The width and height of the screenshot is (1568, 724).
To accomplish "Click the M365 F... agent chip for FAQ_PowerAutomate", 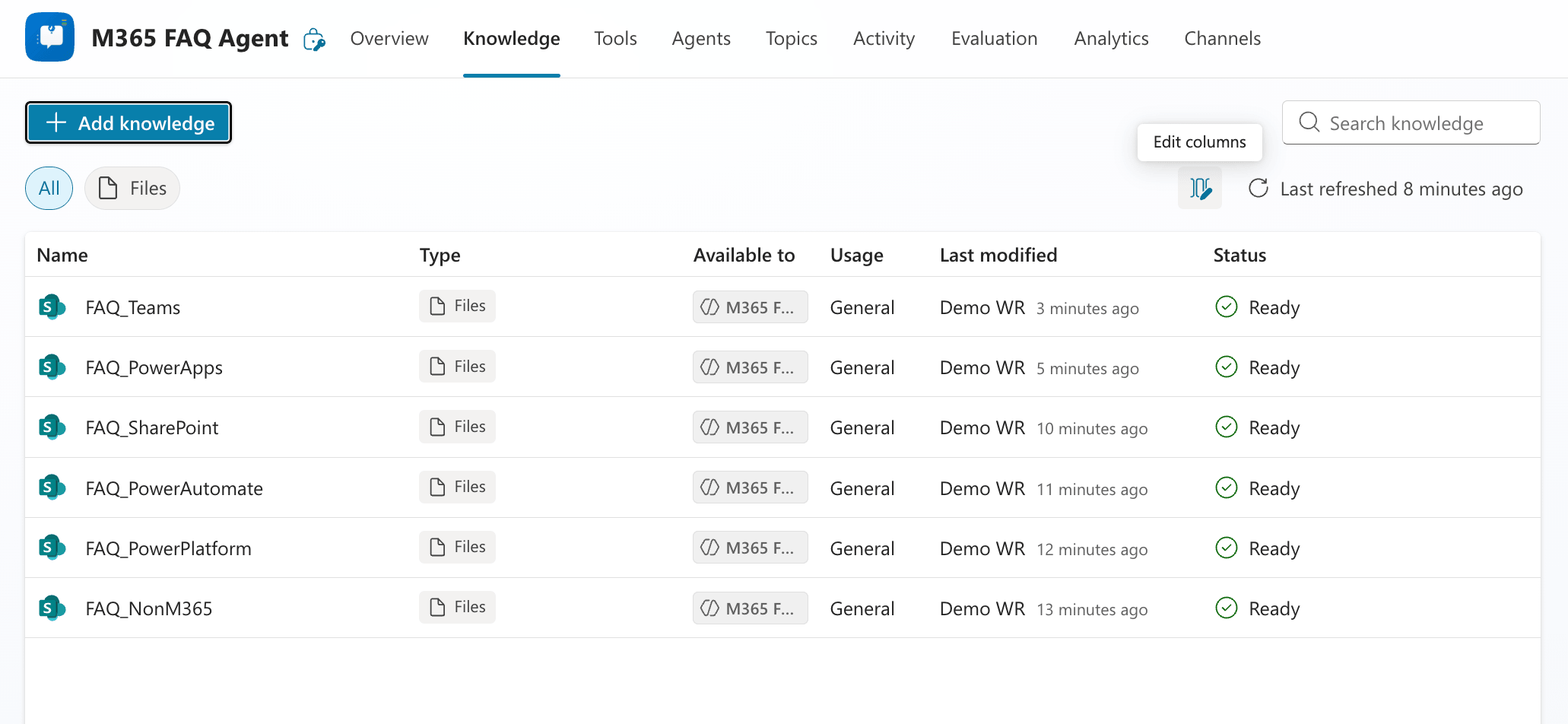I will (750, 487).
